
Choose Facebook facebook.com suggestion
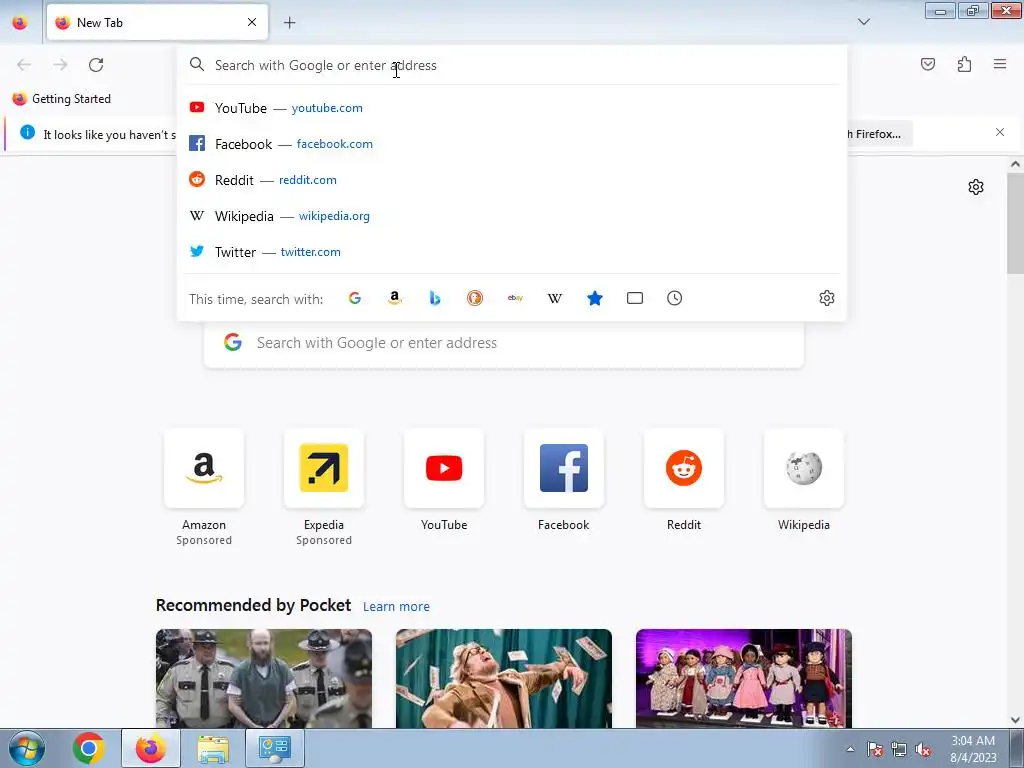[512, 144]
